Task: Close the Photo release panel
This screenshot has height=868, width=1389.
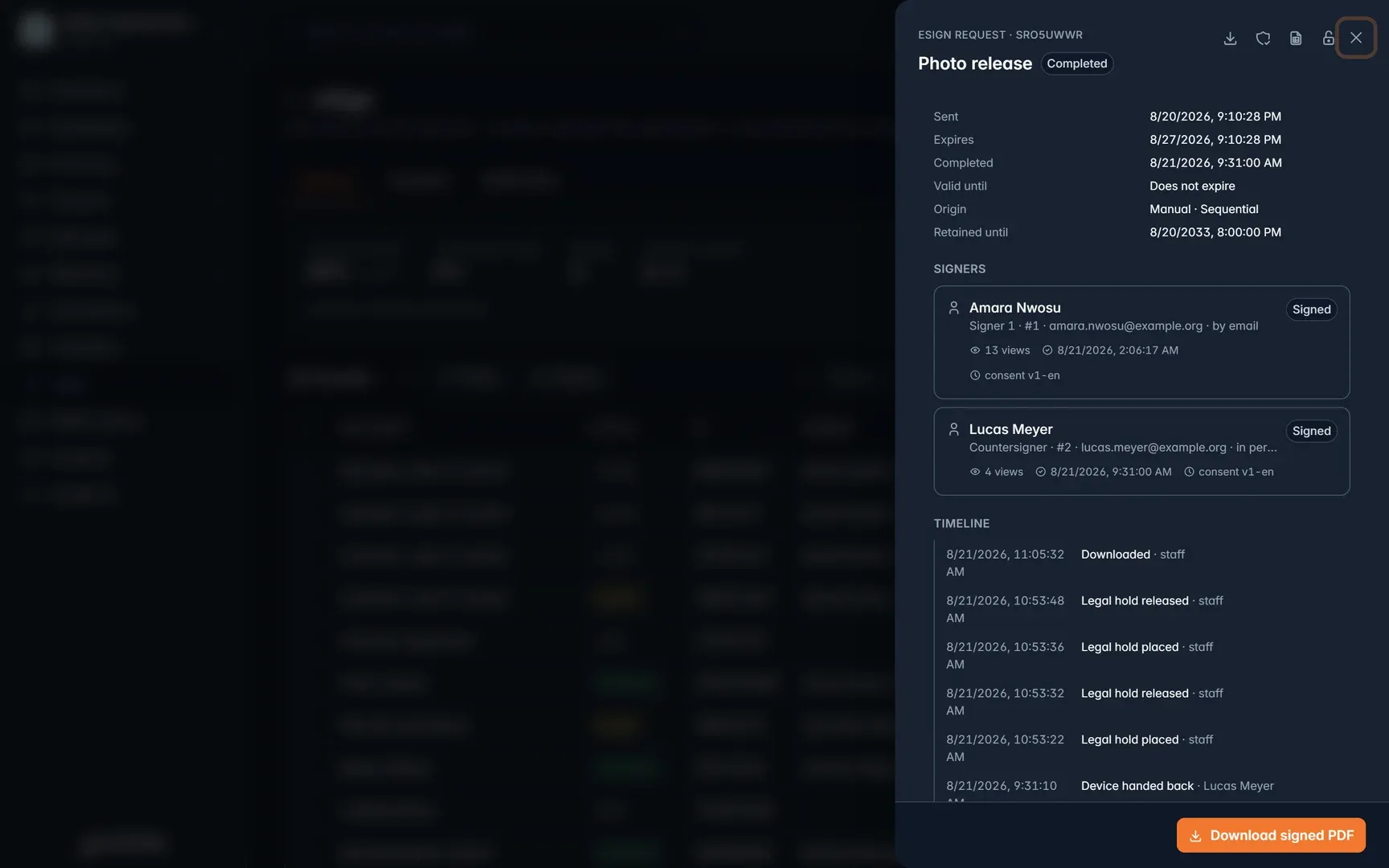Action: coord(1356,38)
